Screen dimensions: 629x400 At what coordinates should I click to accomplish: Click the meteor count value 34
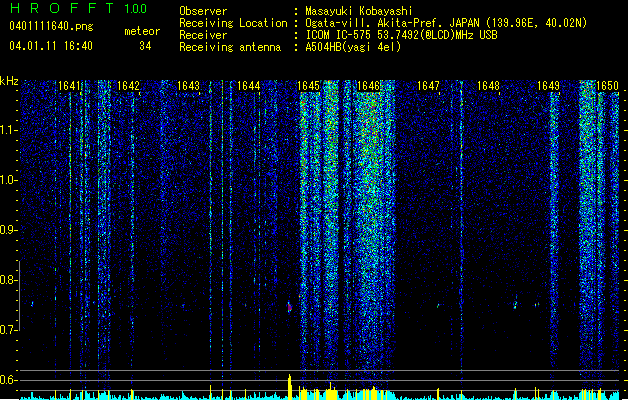click(145, 46)
